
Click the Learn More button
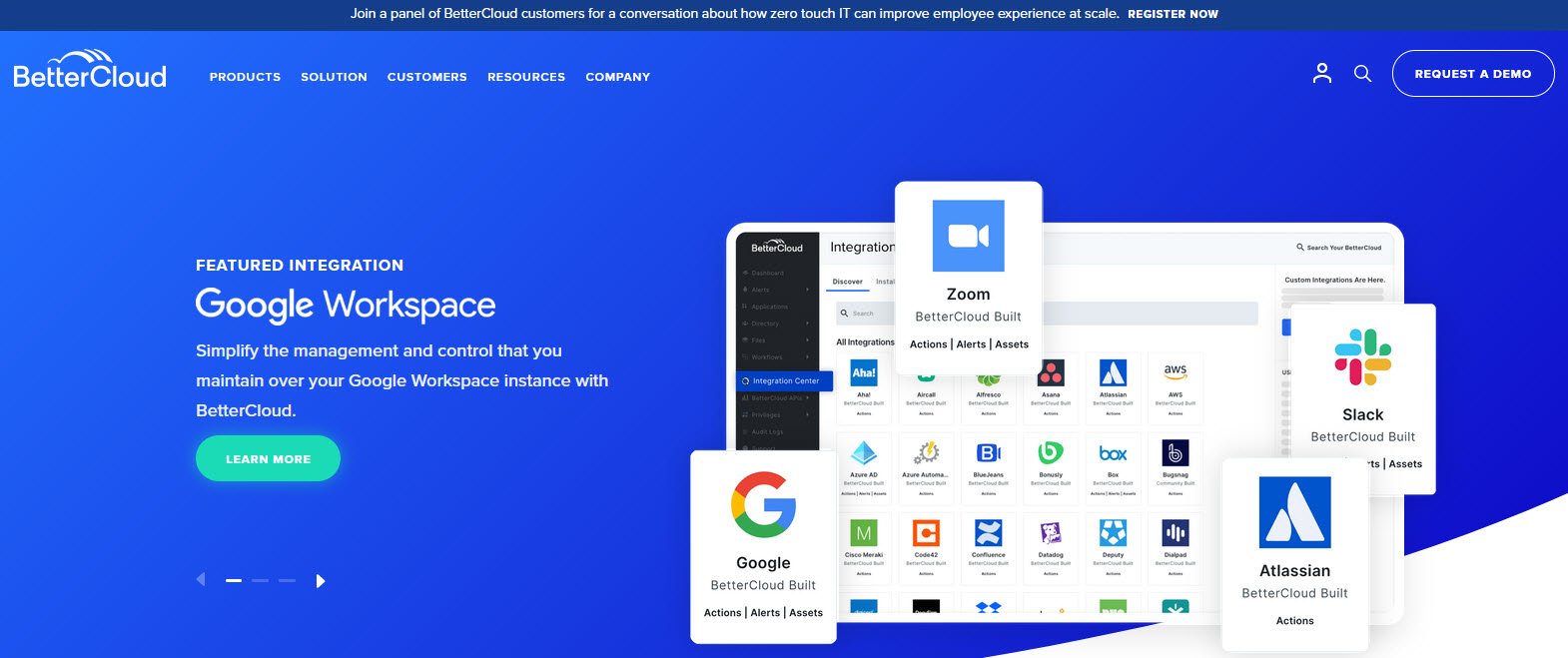pos(268,458)
